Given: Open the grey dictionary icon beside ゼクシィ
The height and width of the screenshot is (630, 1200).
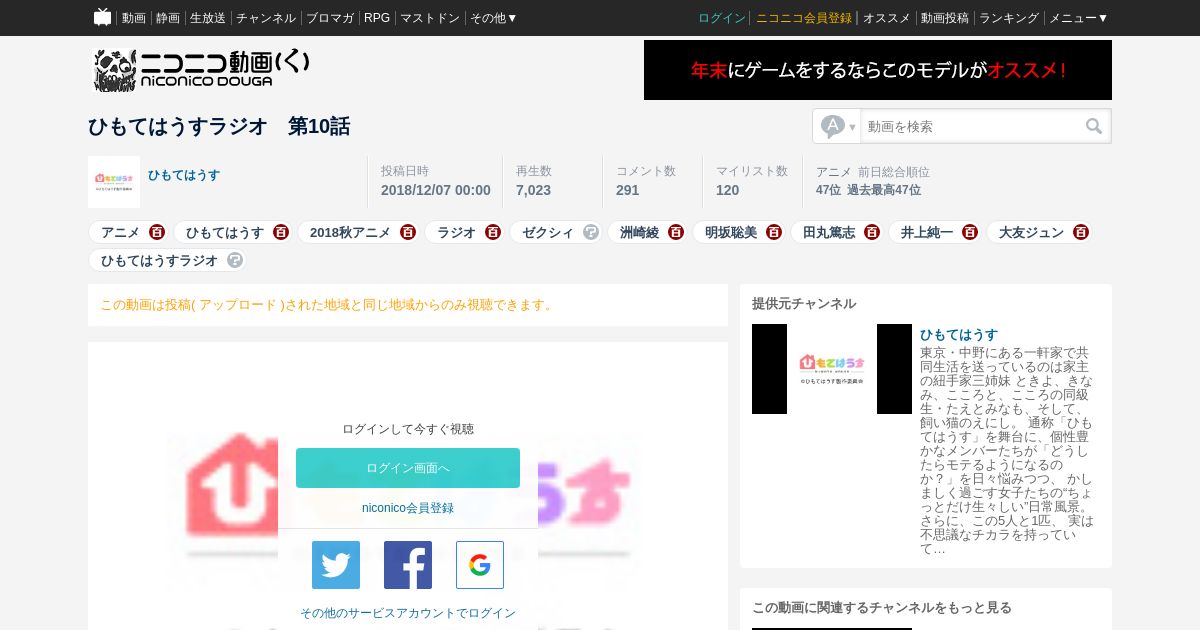Looking at the screenshot, I should pos(591,232).
